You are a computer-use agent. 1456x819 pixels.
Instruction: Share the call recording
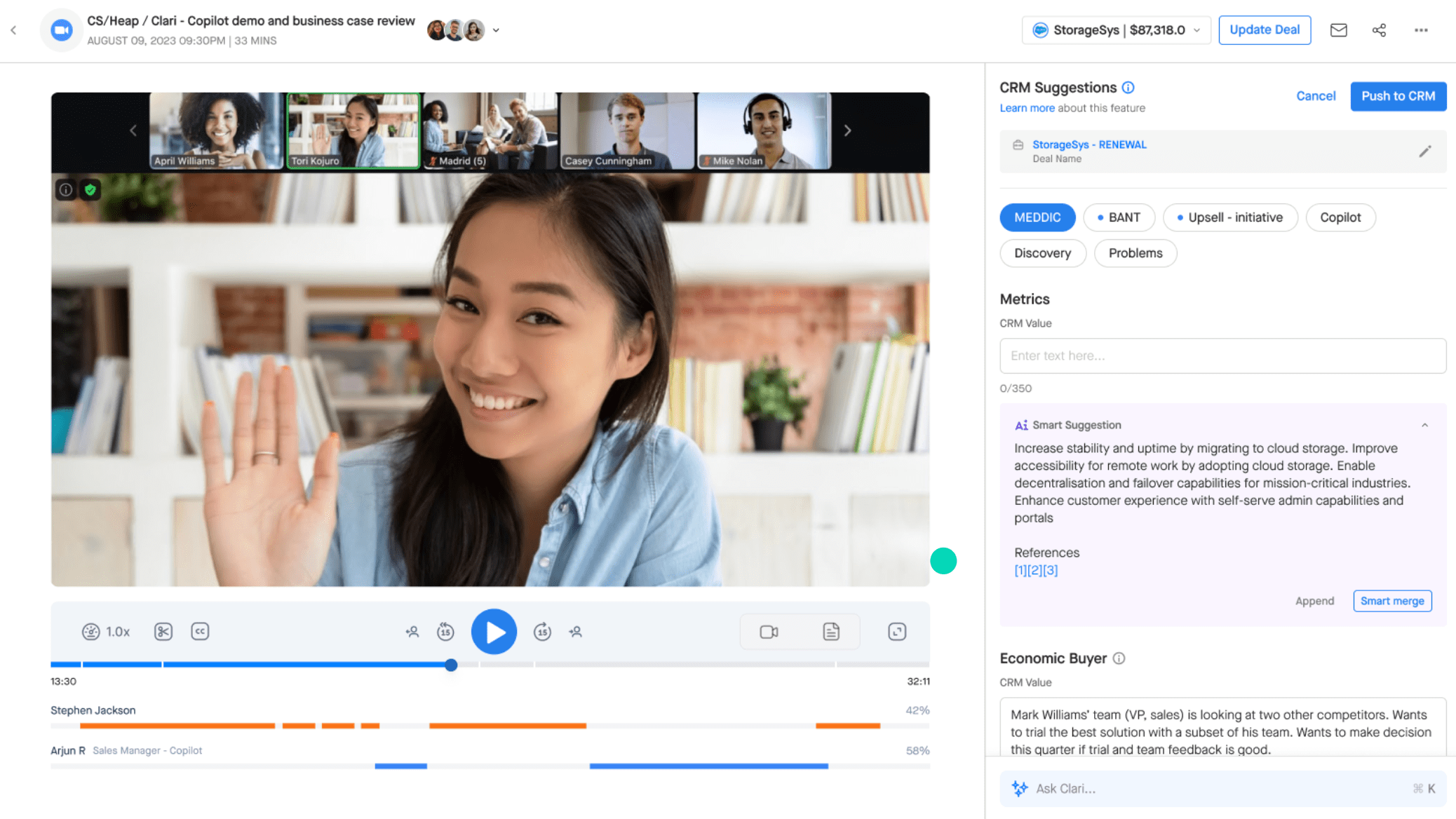(x=1379, y=29)
